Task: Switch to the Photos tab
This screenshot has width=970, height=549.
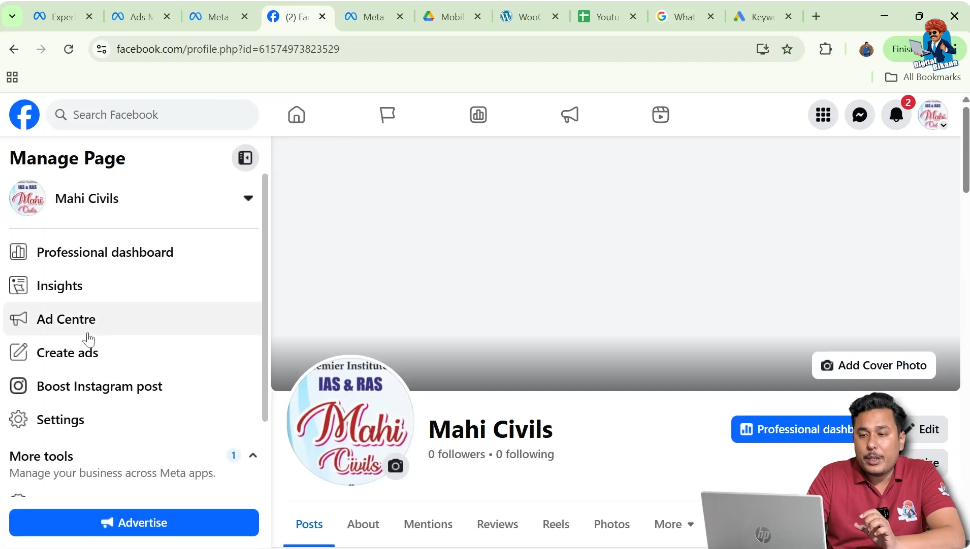Action: [x=611, y=524]
